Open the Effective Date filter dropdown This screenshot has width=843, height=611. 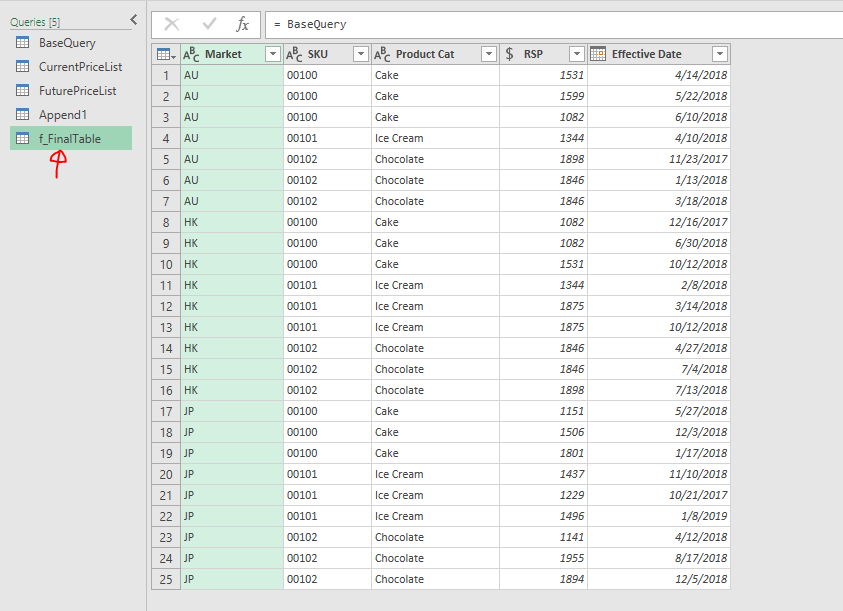719,54
